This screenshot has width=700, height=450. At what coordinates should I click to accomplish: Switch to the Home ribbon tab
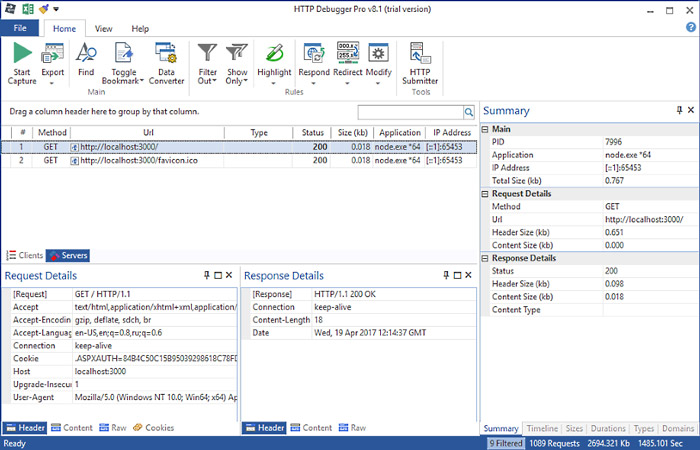pos(64,29)
